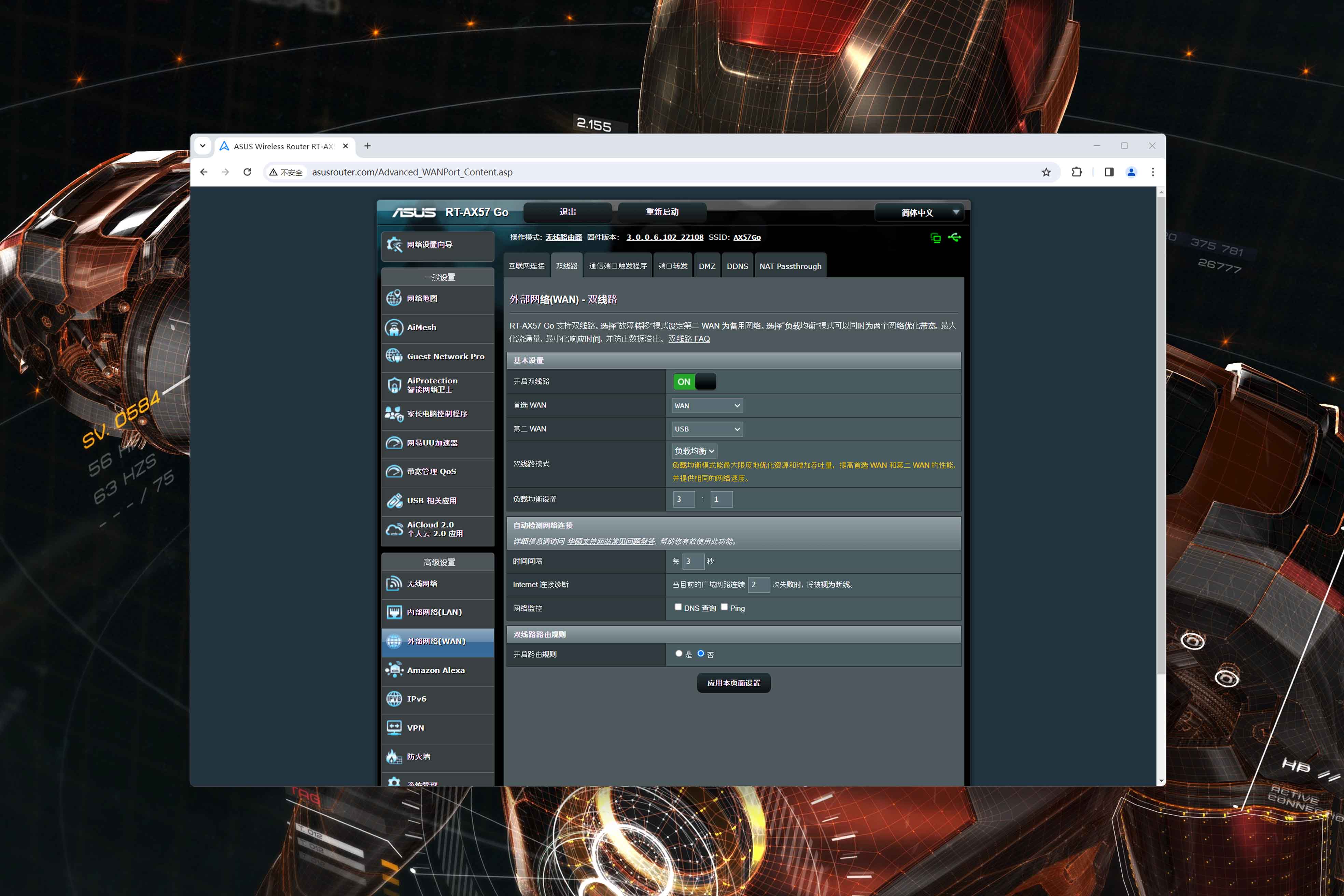Switch to the 通信端口触发程序 tab
Screen dimensions: 1344x896
tap(618, 266)
